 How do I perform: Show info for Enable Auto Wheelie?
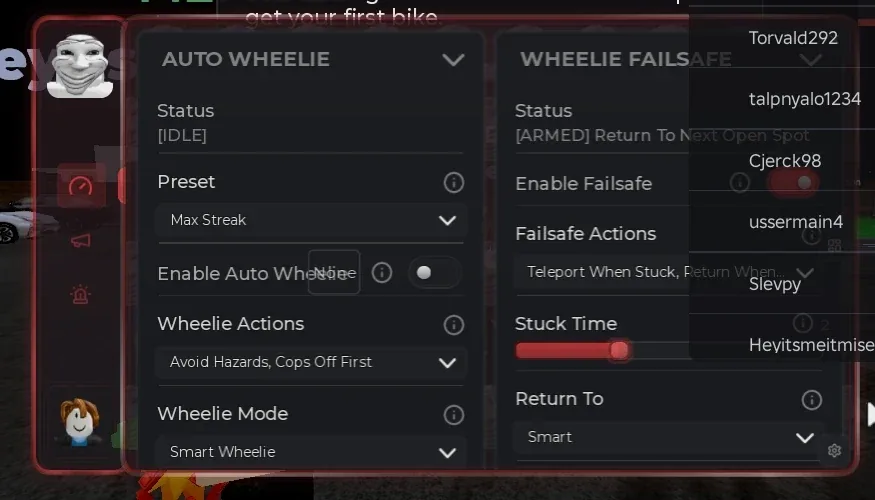coord(382,273)
